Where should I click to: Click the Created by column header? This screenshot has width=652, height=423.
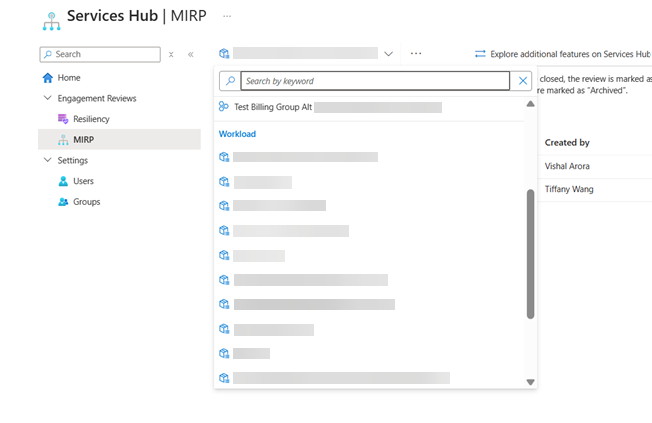(567, 143)
